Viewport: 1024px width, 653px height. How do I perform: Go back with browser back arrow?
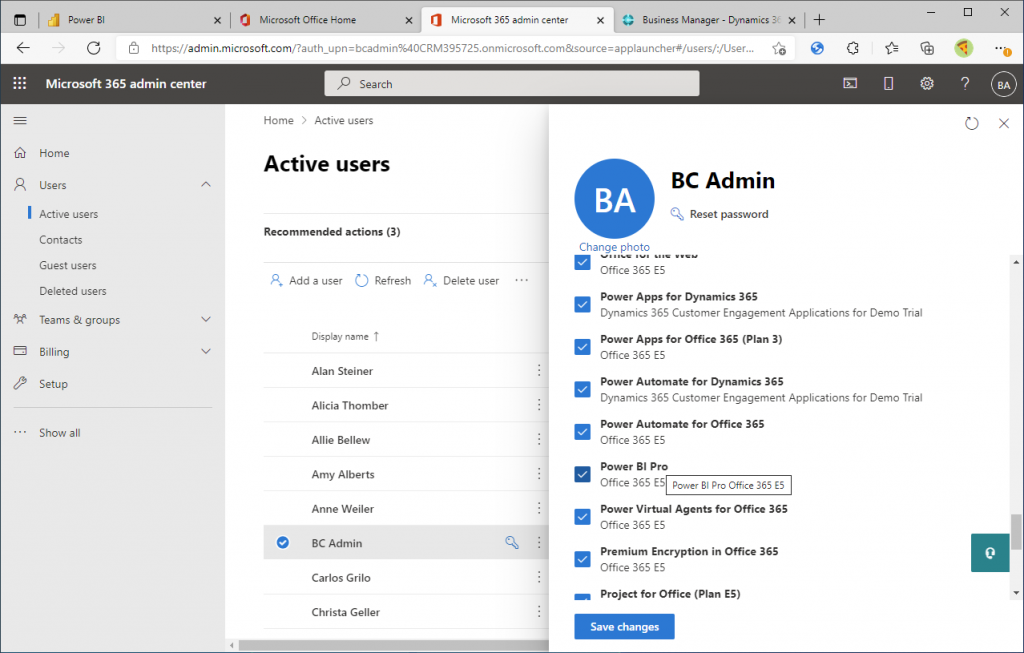tap(24, 48)
